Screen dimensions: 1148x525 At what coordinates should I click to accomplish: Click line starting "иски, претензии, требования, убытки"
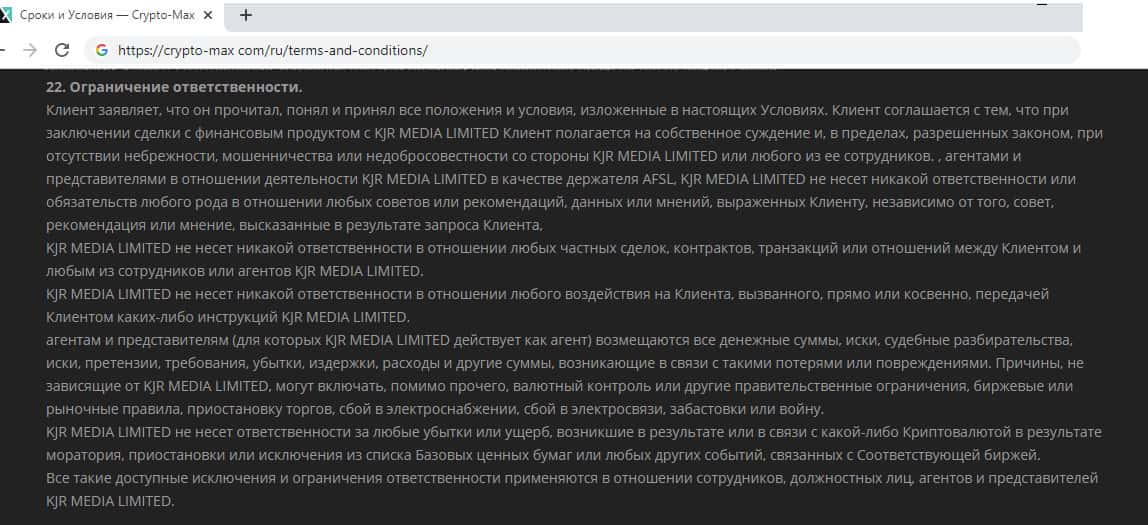pos(564,363)
